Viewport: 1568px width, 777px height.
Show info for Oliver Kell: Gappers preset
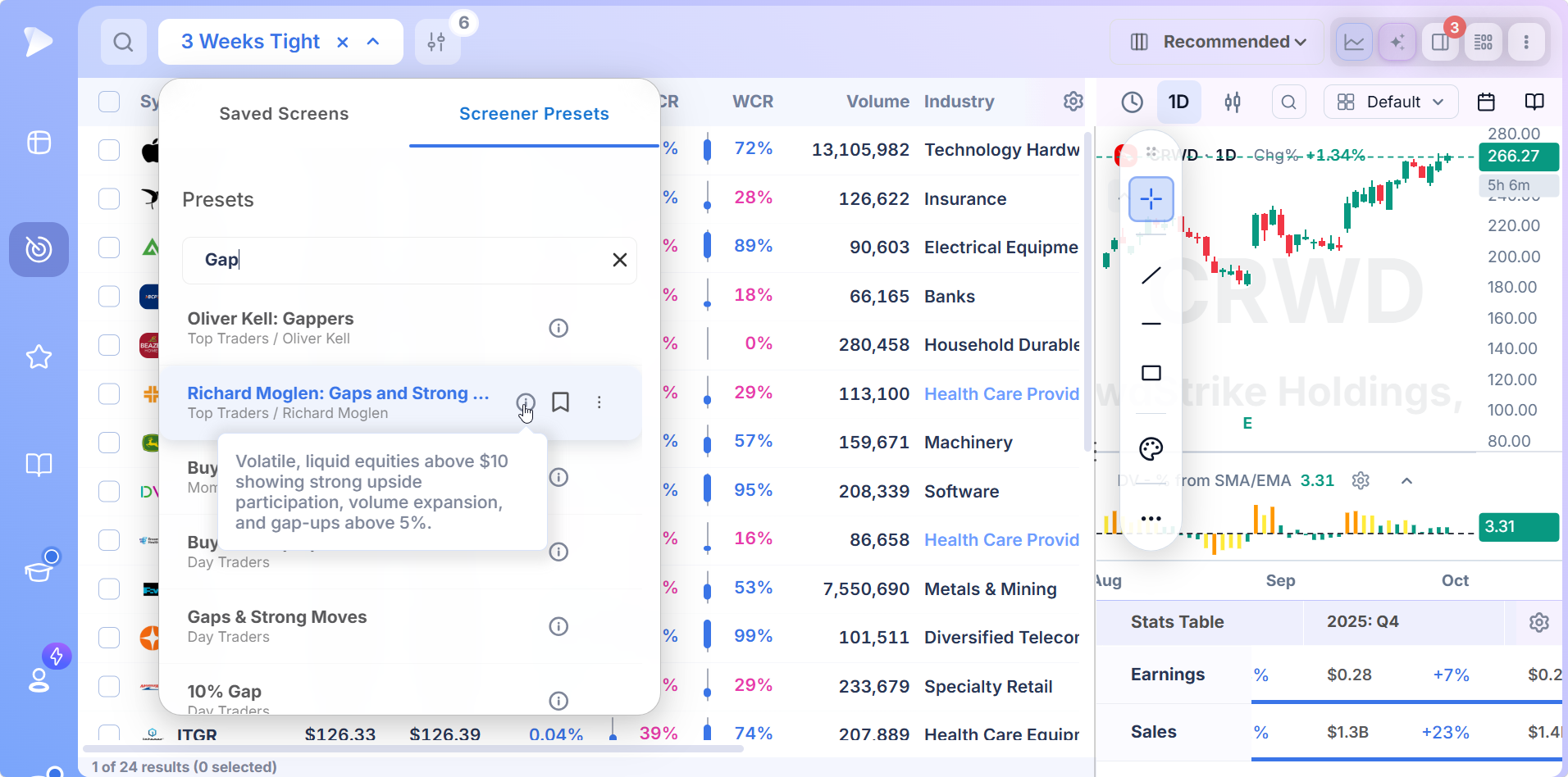click(558, 328)
